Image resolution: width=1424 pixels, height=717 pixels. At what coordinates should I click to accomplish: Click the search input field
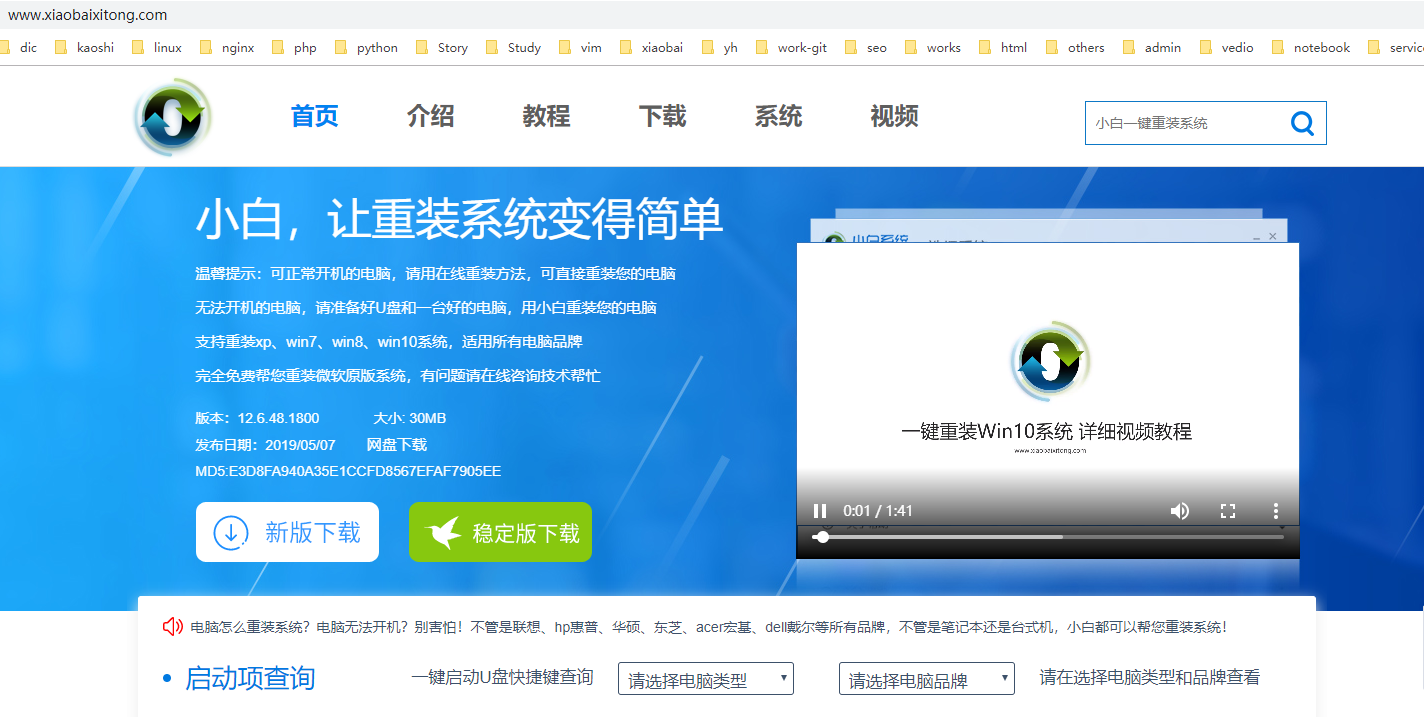[x=1170, y=122]
